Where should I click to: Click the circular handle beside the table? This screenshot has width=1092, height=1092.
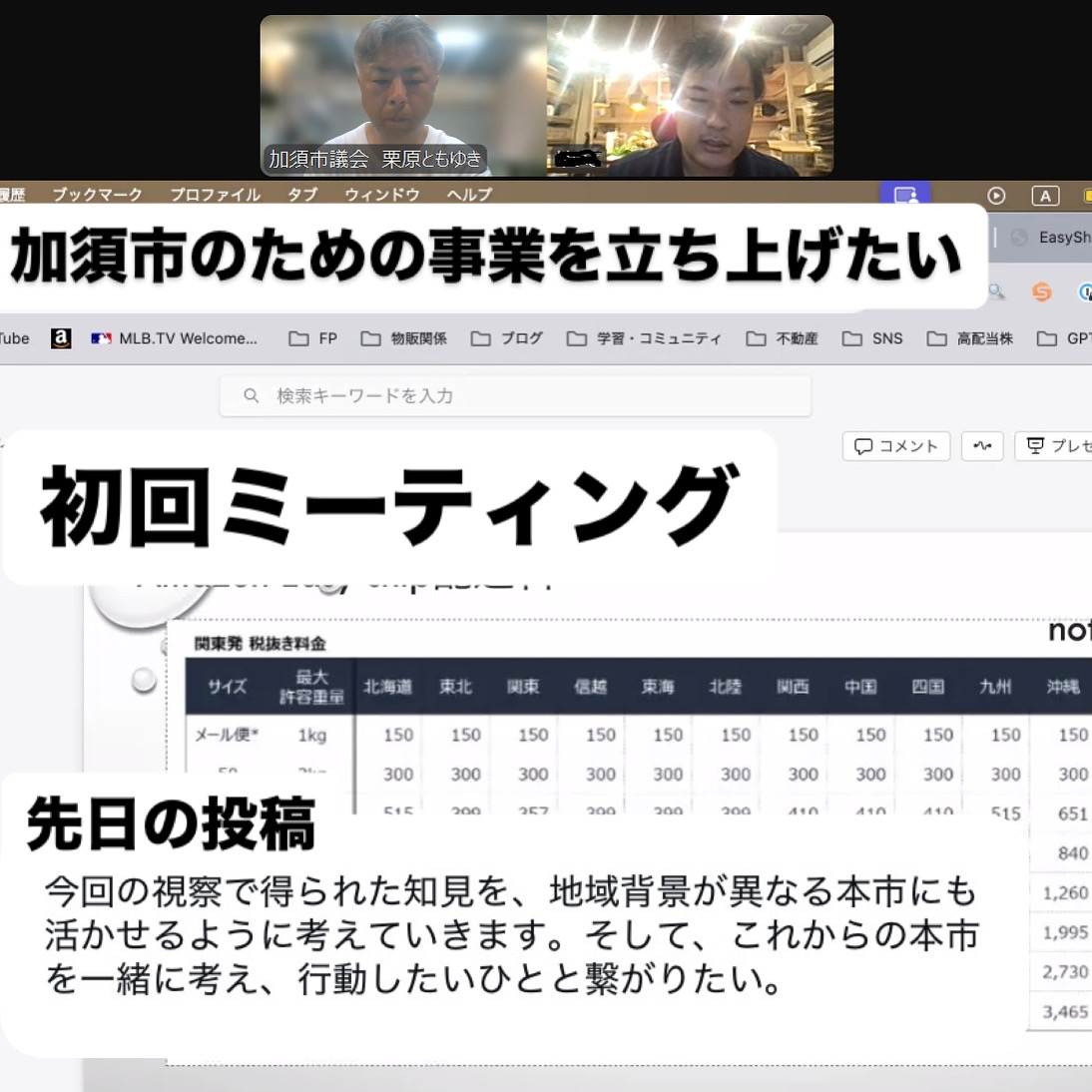144,681
